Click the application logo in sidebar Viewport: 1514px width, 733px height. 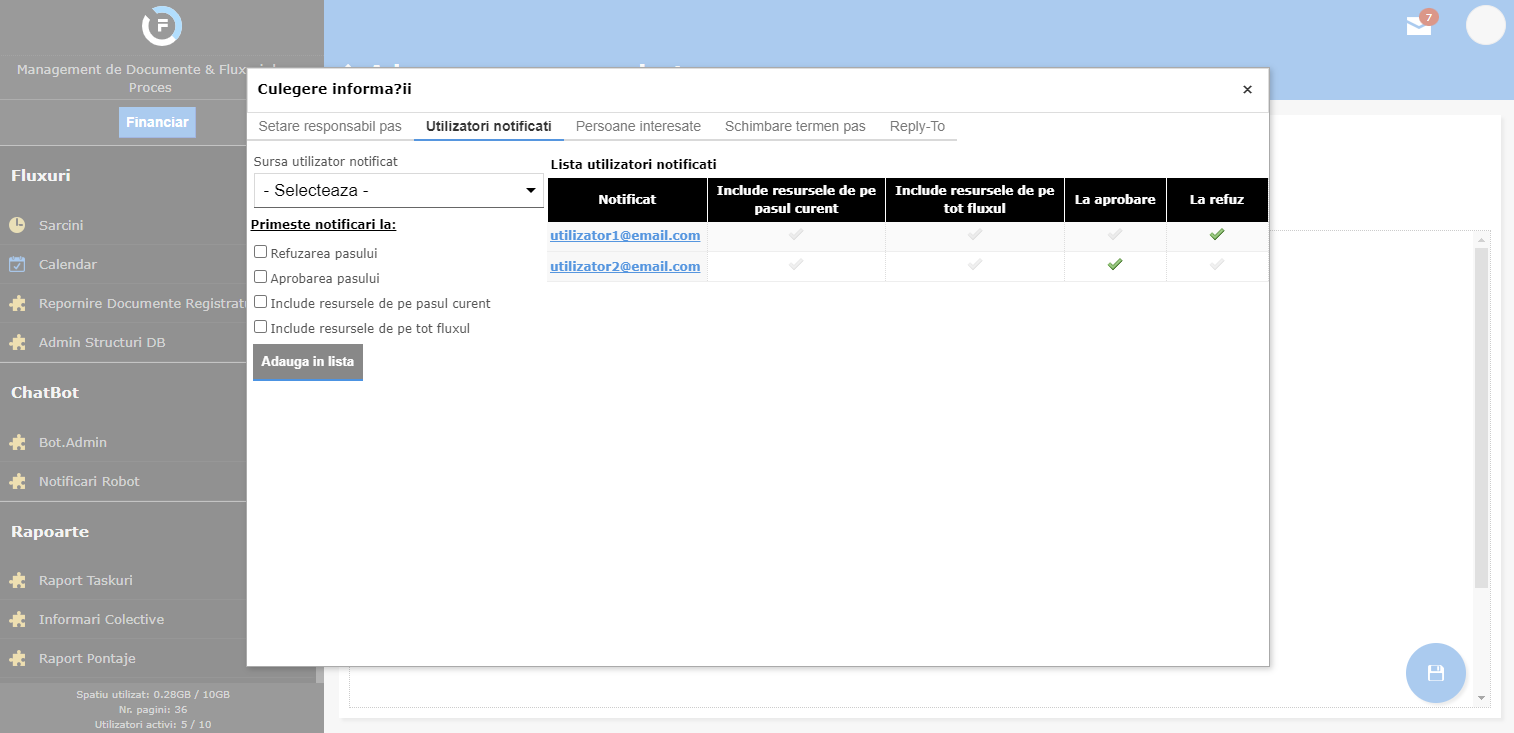tap(161, 26)
